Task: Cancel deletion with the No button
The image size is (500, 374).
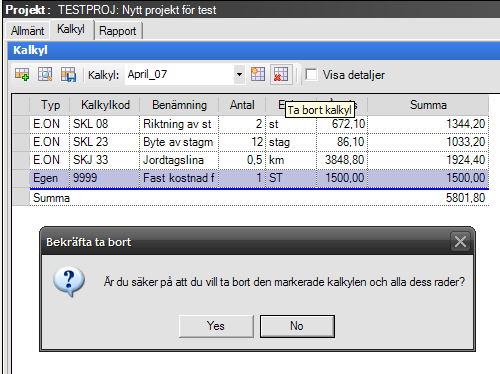Action: (297, 326)
